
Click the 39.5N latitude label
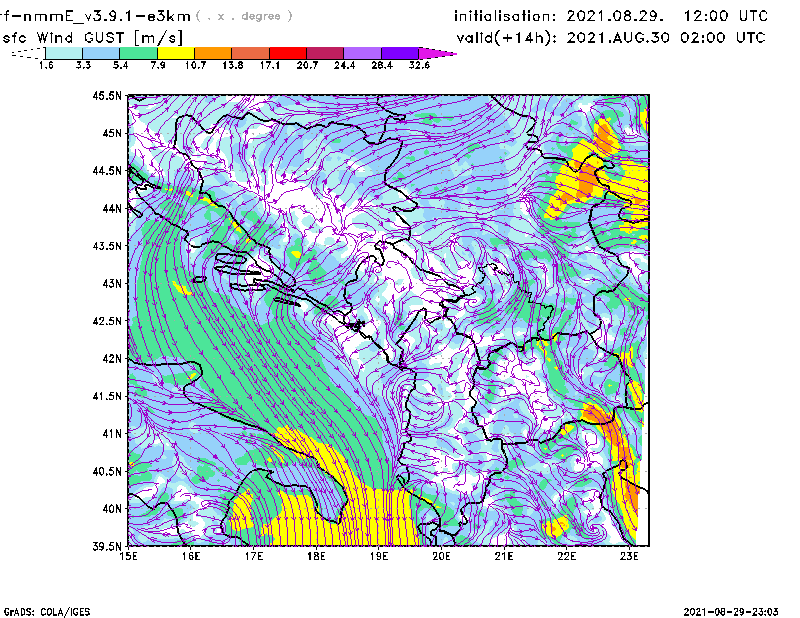(107, 547)
